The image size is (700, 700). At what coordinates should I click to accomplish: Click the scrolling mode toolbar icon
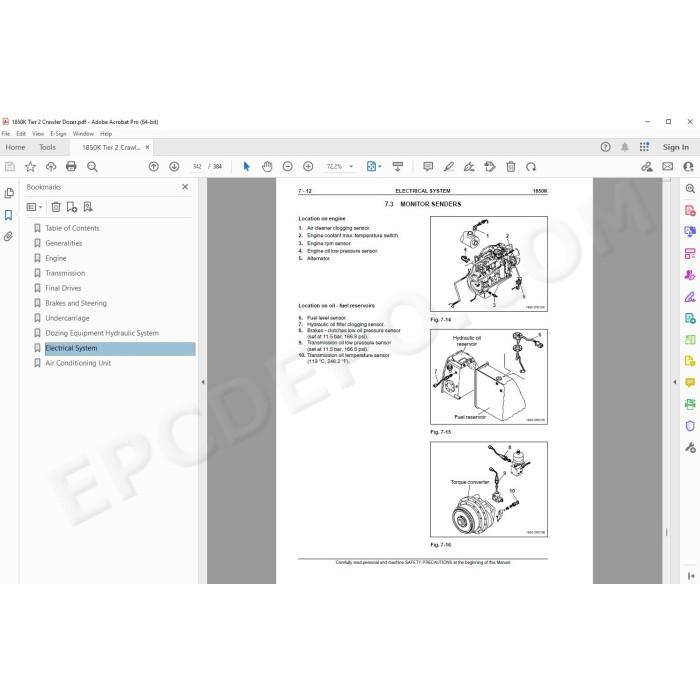[398, 167]
